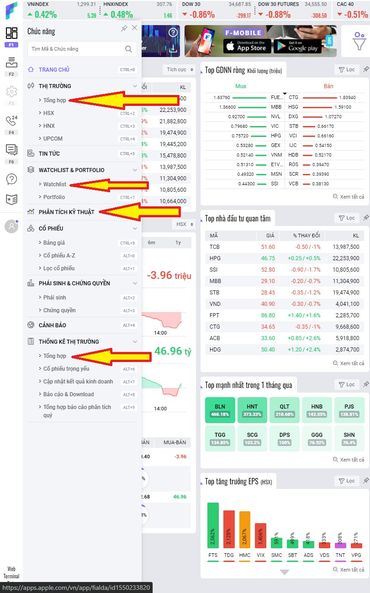Pin the Top nhà đầu tư quan tâm widget
Screen dimensions: 370x593
(x=365, y=217)
